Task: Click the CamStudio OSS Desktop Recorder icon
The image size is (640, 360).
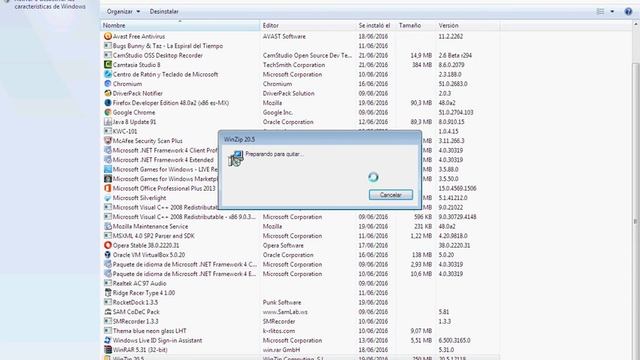Action: click(108, 55)
